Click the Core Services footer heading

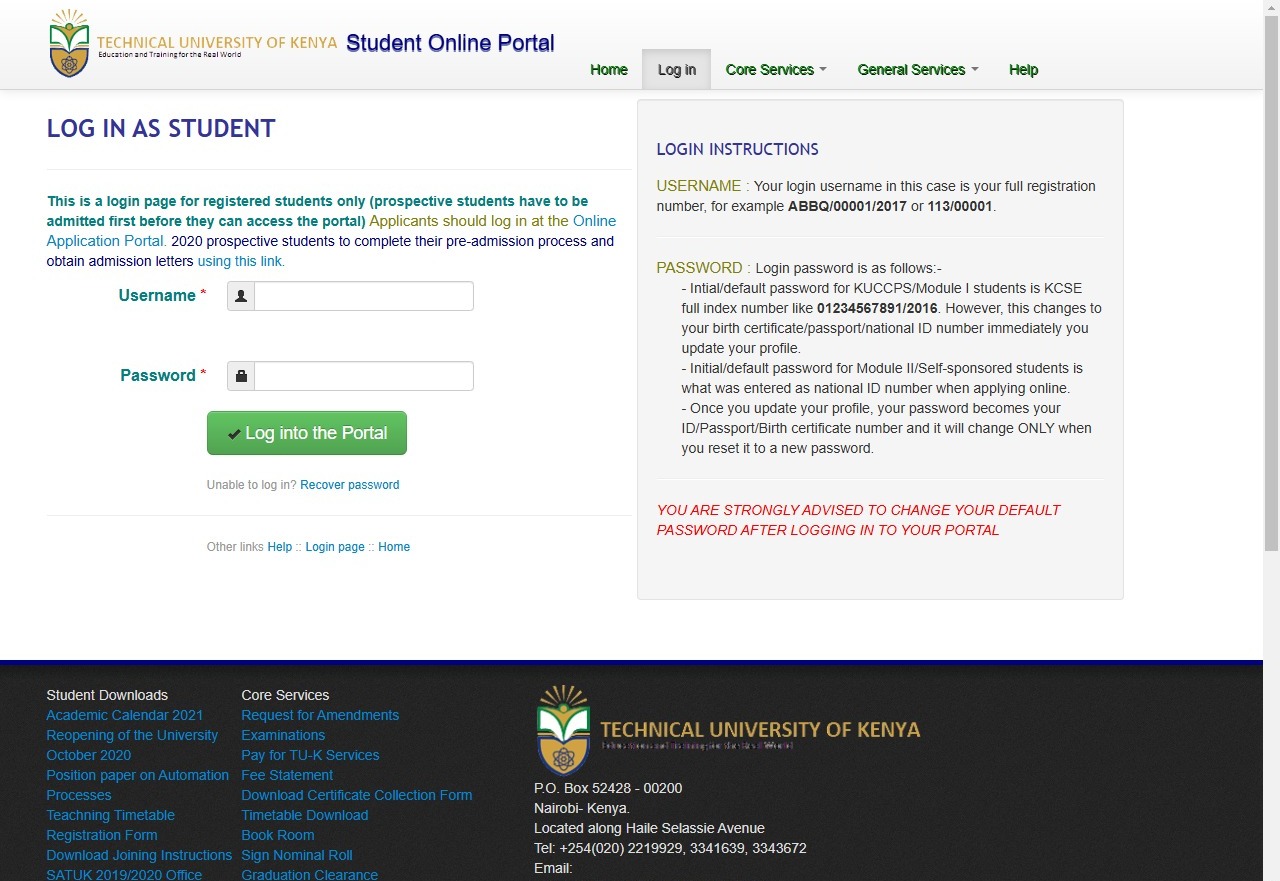(285, 695)
